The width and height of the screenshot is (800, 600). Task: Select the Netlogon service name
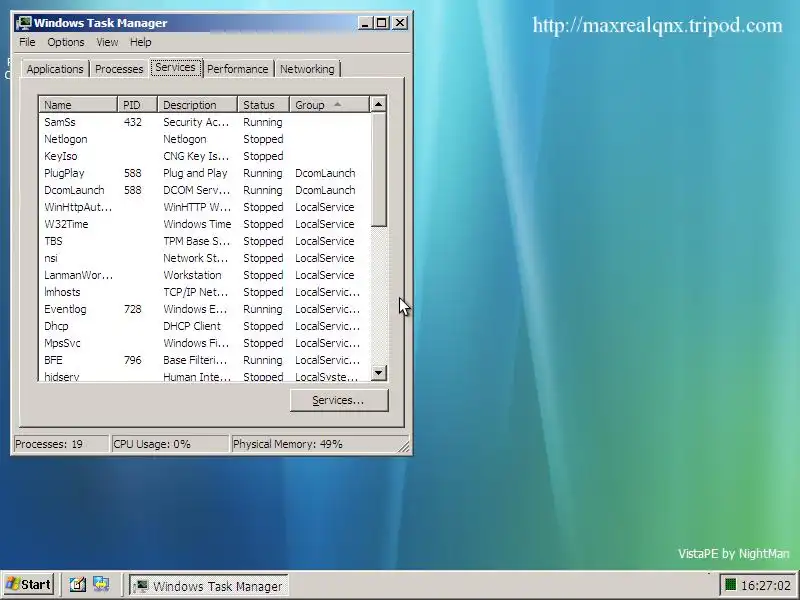[66, 139]
